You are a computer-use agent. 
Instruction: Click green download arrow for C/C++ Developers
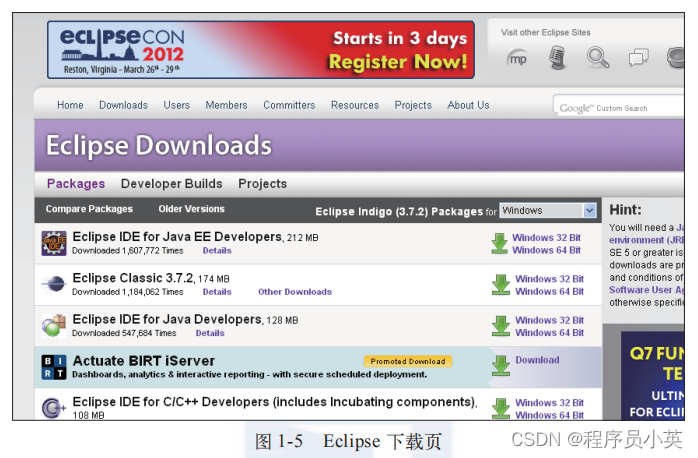[x=501, y=408]
